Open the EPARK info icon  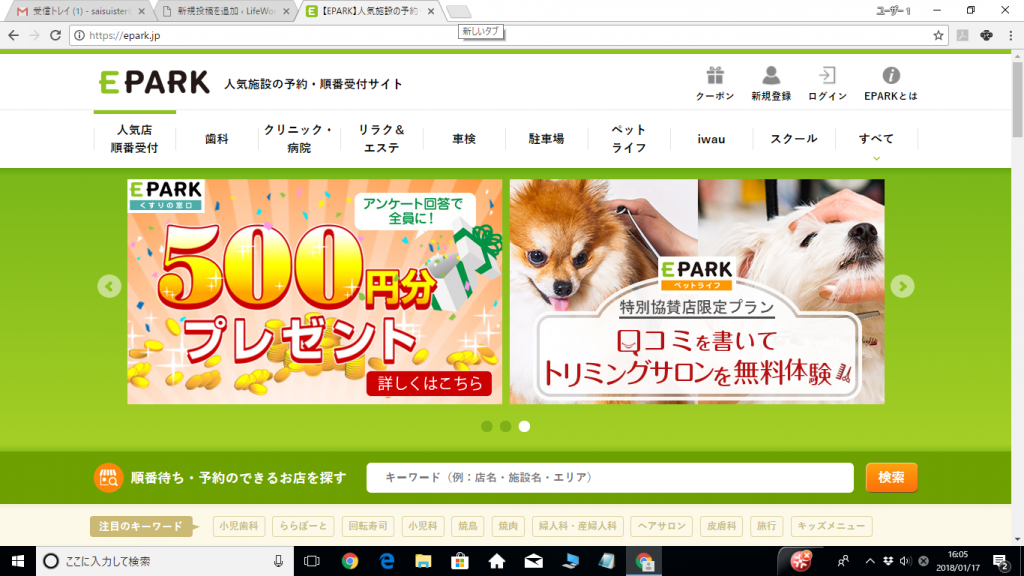(890, 76)
